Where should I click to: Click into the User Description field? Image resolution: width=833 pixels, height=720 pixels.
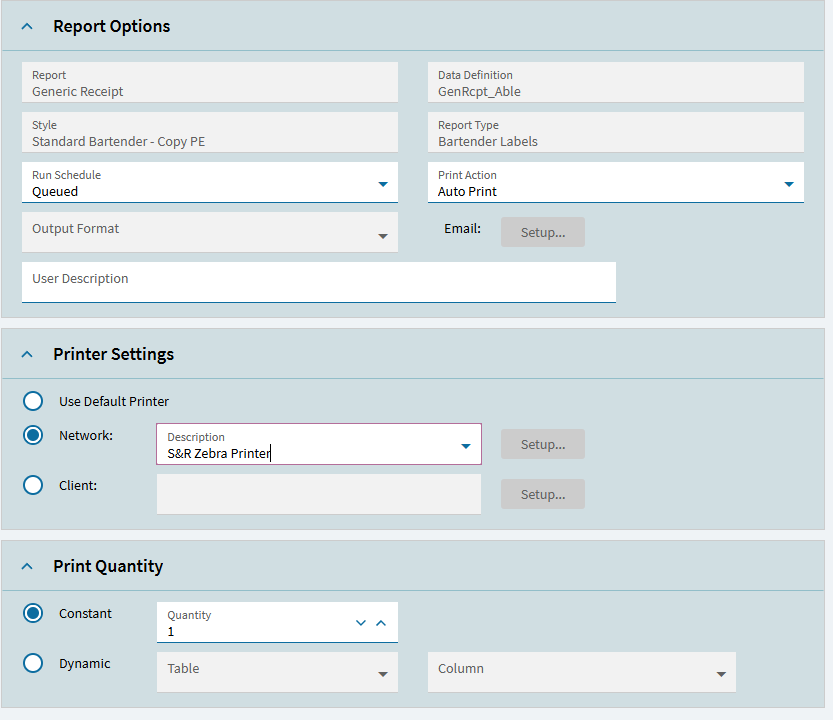pyautogui.click(x=318, y=282)
